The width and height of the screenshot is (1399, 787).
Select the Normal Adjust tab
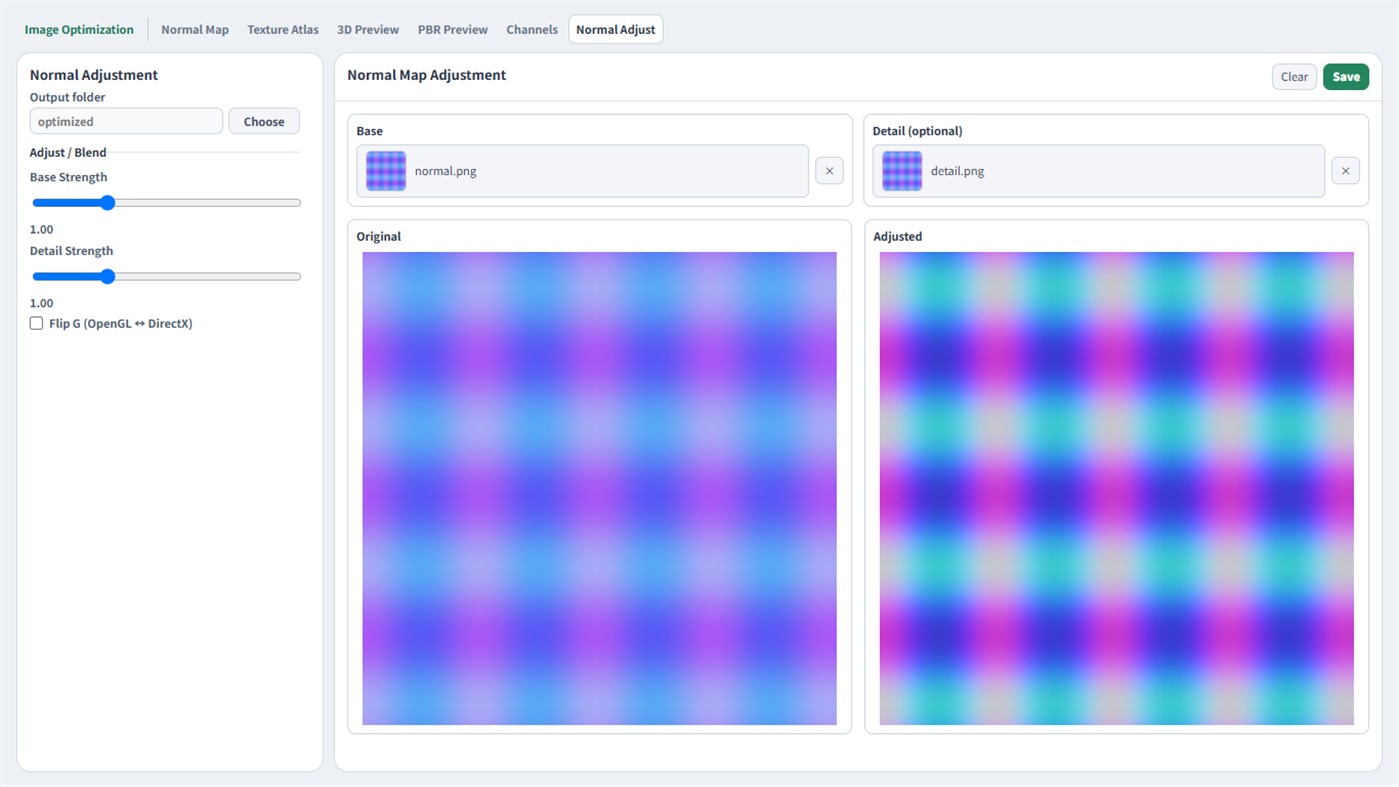[616, 30]
